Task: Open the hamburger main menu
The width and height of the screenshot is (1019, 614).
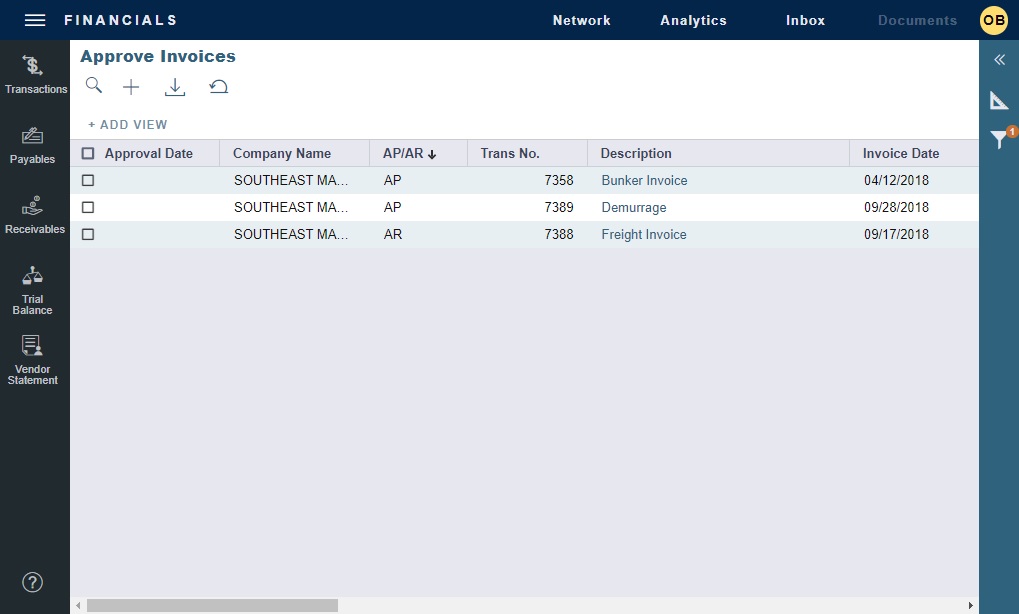Action: tap(35, 20)
